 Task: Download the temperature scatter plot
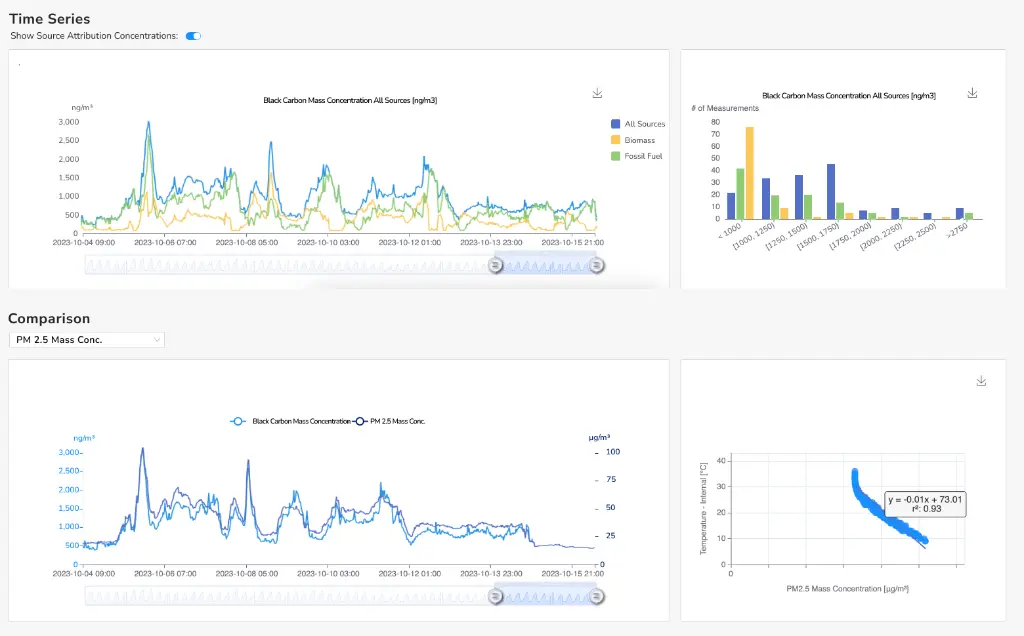(981, 381)
